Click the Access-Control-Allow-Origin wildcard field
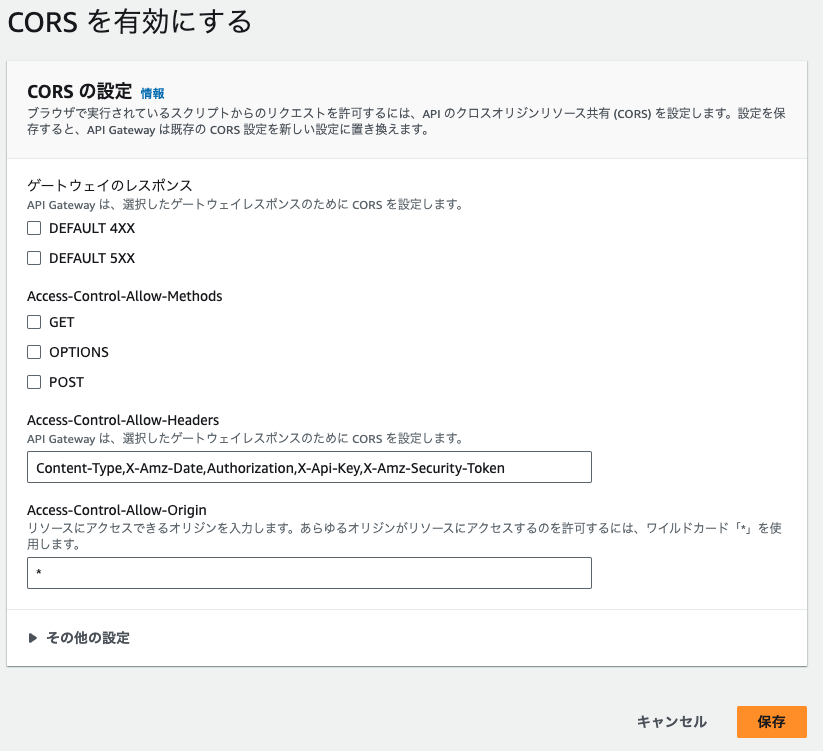This screenshot has width=823, height=751. click(309, 573)
